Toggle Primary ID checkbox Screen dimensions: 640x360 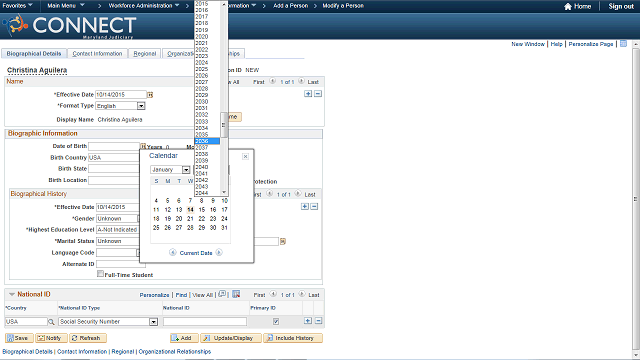[x=276, y=322]
